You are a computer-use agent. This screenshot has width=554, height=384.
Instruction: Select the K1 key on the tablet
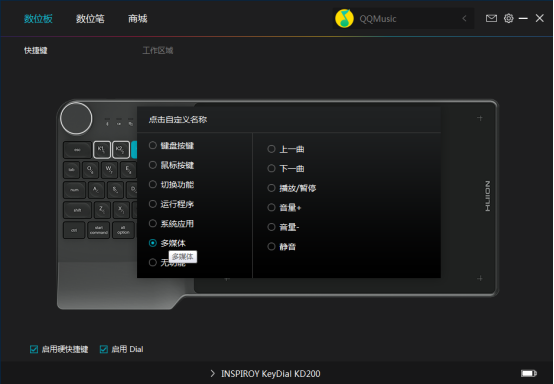click(102, 150)
